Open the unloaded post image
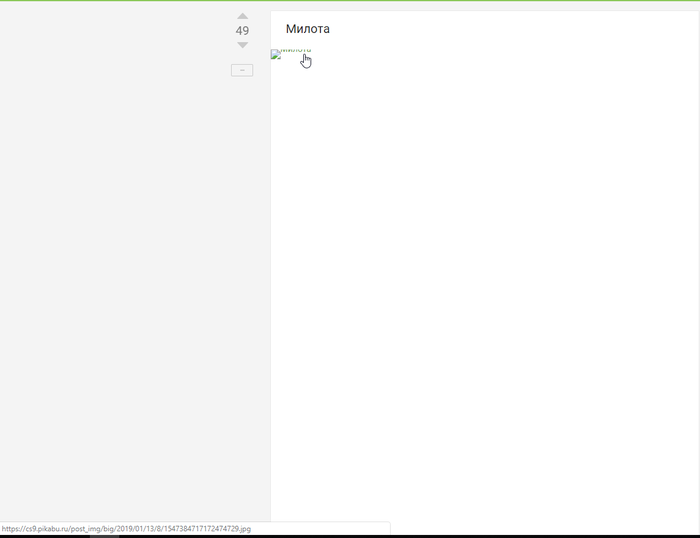 (290, 54)
